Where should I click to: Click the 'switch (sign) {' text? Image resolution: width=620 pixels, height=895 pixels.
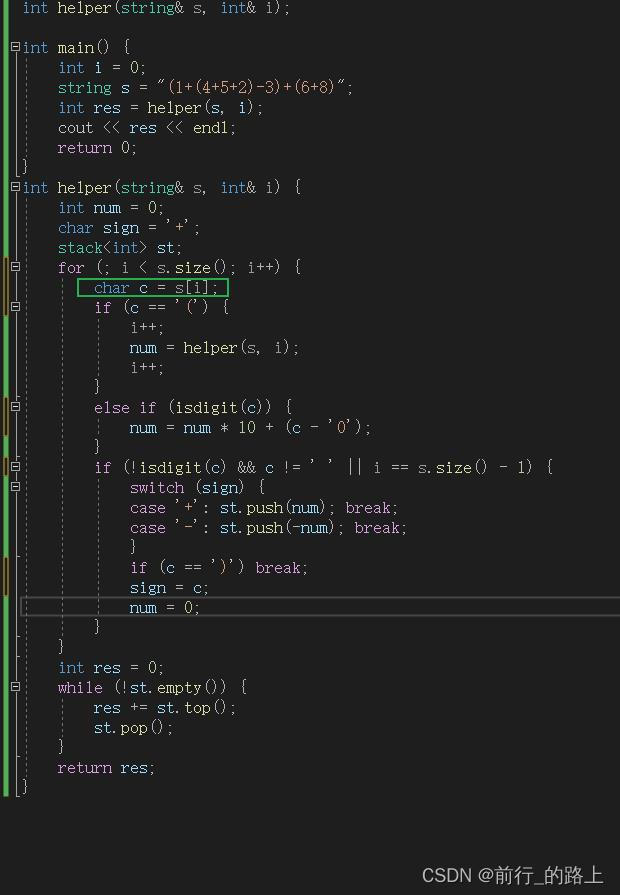click(198, 487)
